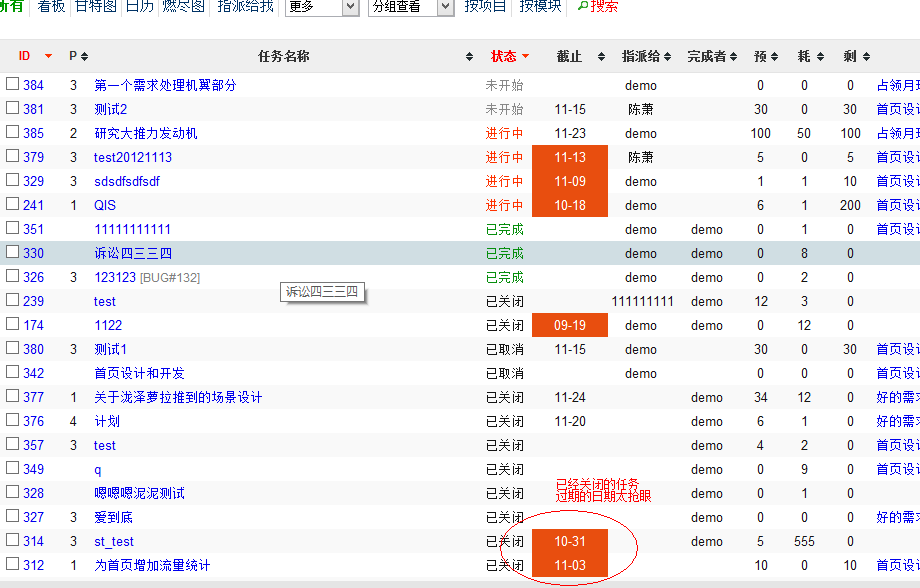
Task: Tick the checkbox for task 312
Action: [13, 564]
